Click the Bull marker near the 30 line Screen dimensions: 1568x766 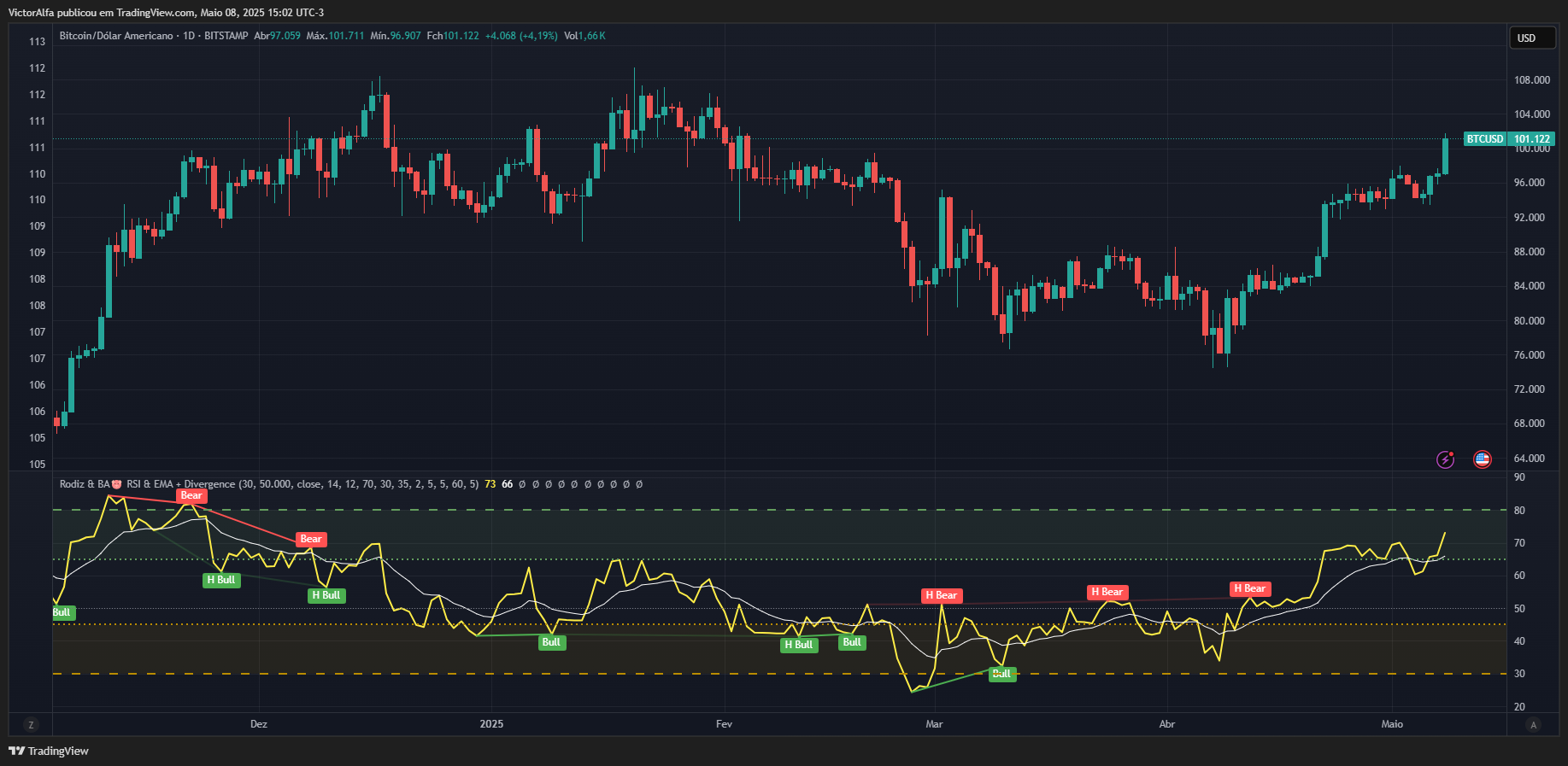click(1001, 674)
